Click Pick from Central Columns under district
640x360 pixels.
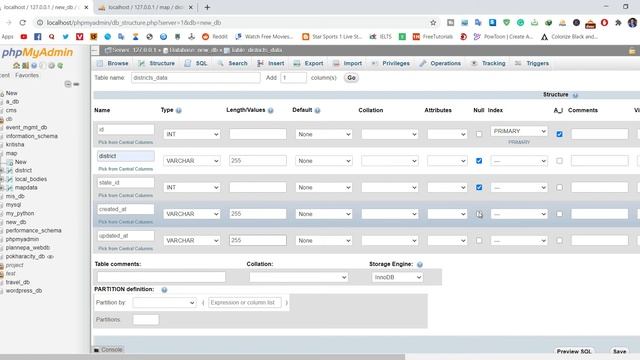point(126,169)
